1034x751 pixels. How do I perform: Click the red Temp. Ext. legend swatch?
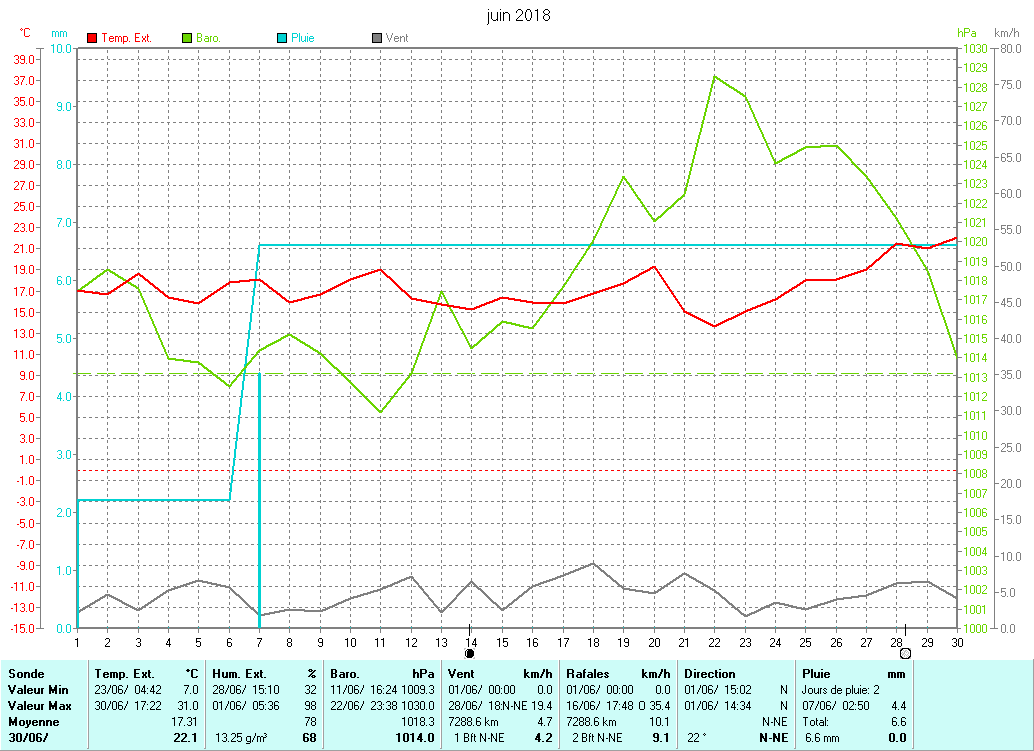point(92,38)
